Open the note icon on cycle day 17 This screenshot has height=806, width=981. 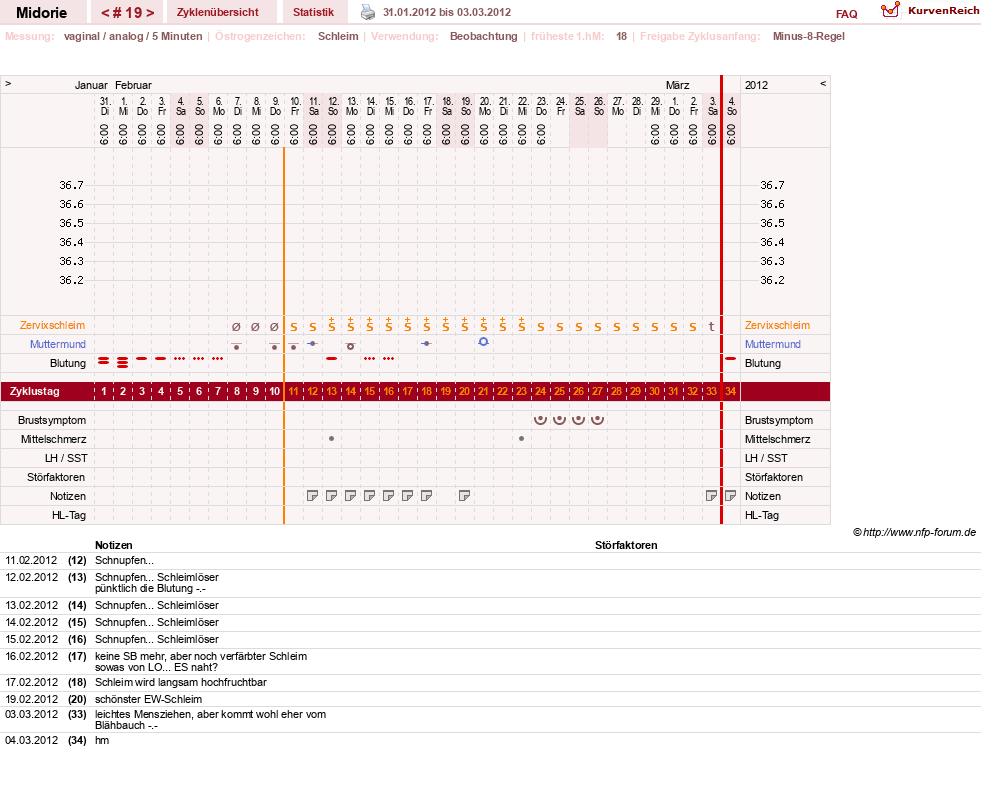click(x=407, y=496)
